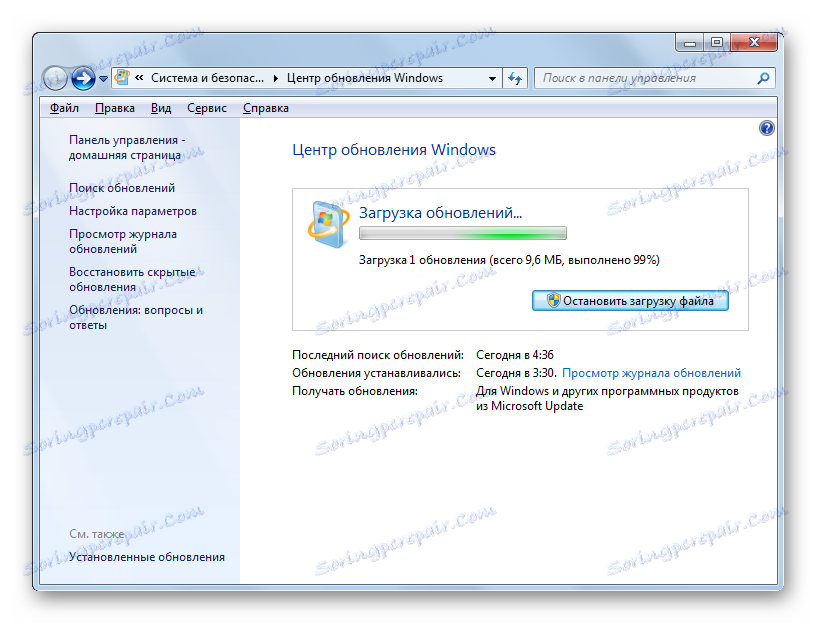
Task: Click the blue Help question mark icon
Action: point(766,128)
